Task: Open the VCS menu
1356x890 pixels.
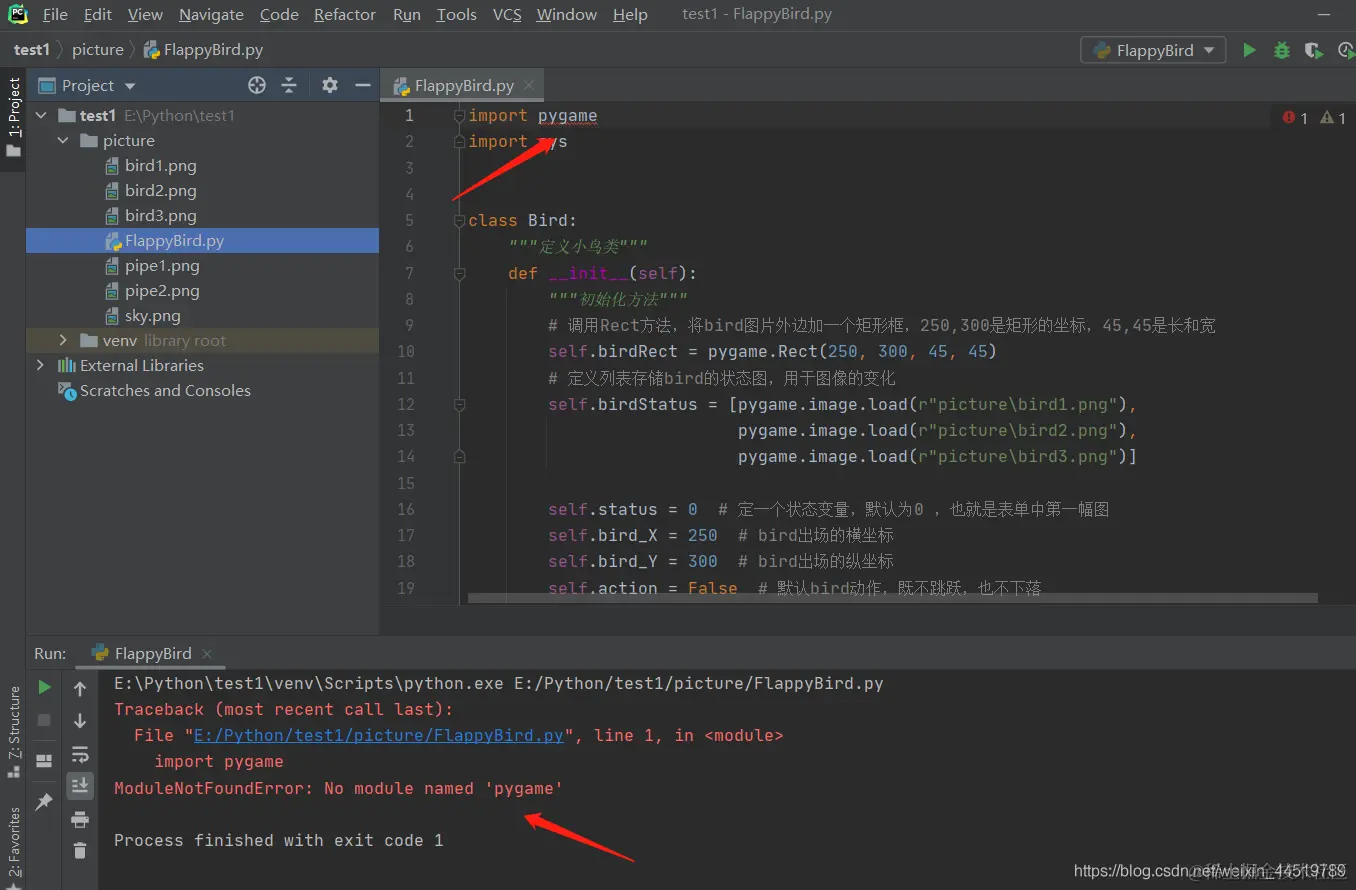Action: (x=507, y=14)
